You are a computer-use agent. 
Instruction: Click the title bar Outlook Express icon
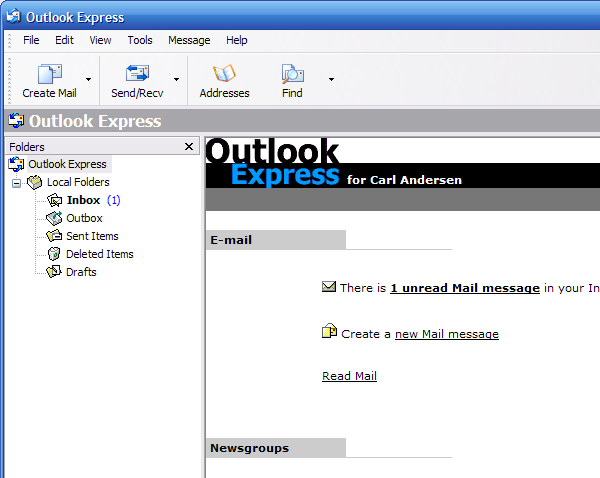pos(13,16)
